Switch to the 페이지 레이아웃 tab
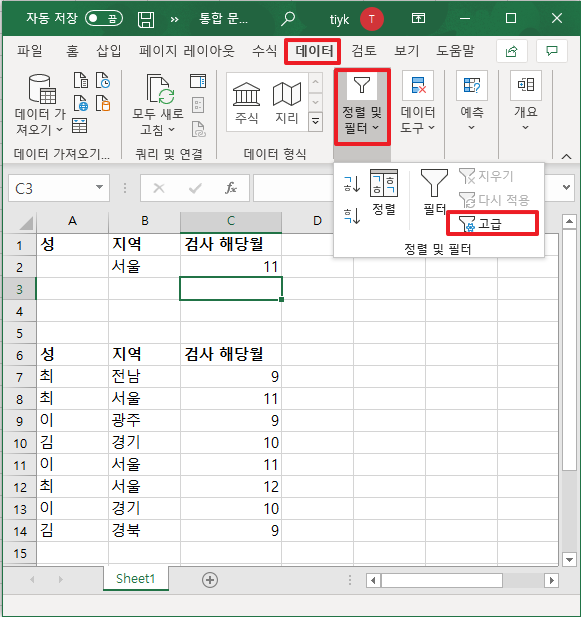Image resolution: width=581 pixels, height=617 pixels. (x=186, y=51)
